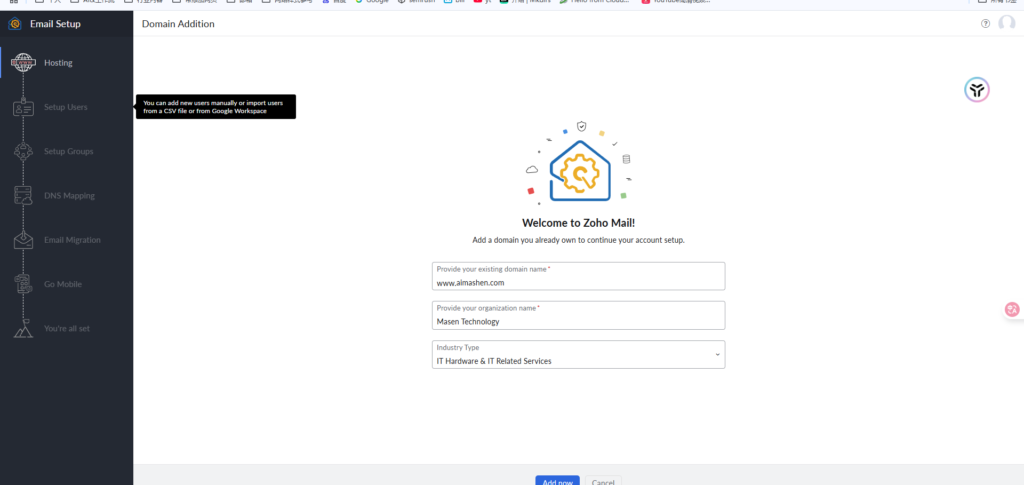
Task: Open help via the question mark icon
Action: pyautogui.click(x=985, y=24)
